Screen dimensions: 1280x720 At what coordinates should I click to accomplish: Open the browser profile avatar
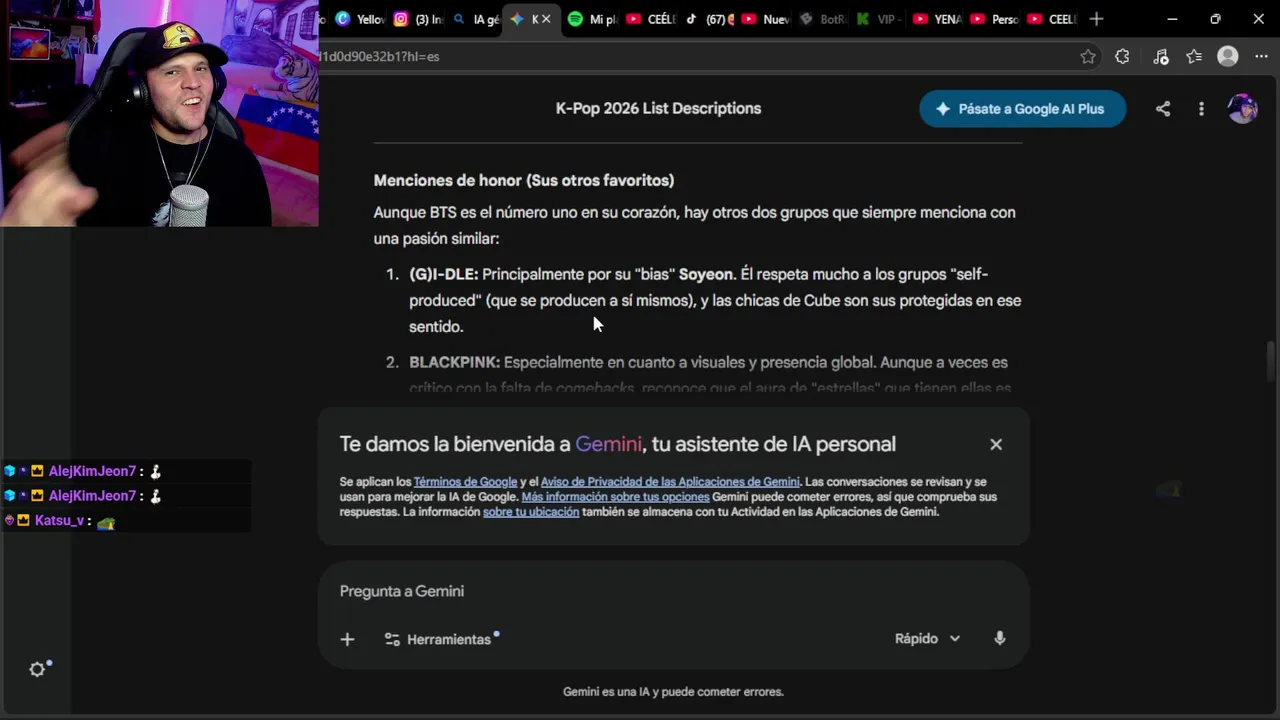pos(1228,57)
